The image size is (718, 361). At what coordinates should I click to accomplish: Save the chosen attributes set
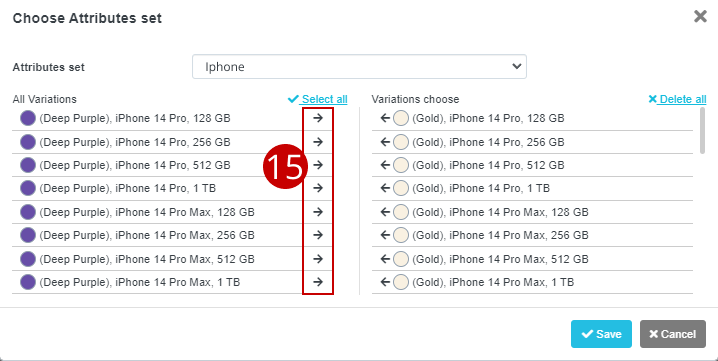pyautogui.click(x=601, y=334)
